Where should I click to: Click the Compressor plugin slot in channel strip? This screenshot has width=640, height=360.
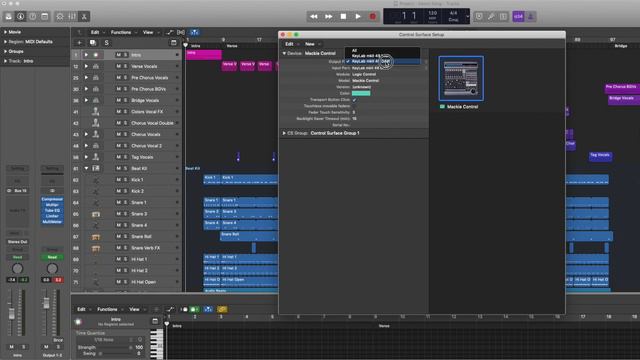[x=52, y=199]
